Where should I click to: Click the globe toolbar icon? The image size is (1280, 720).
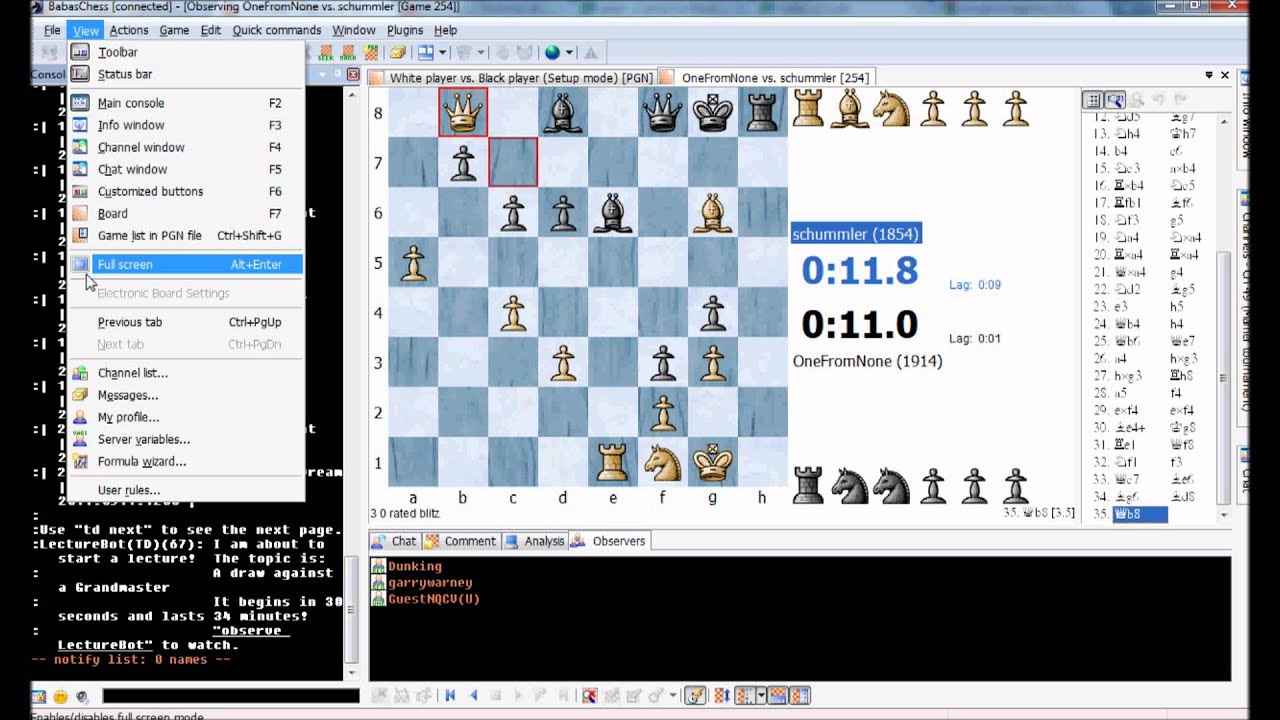[552, 52]
